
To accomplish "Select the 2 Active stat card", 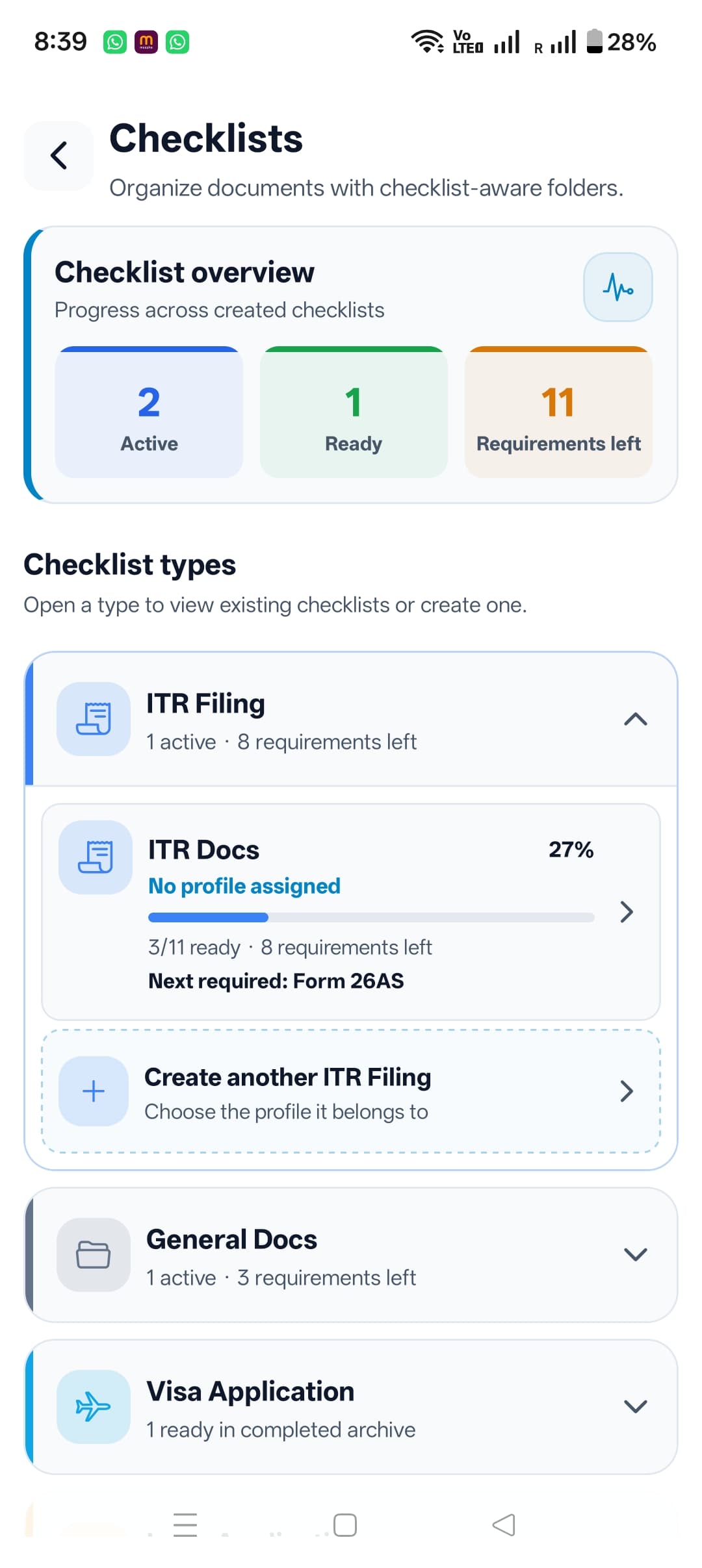I will pyautogui.click(x=149, y=412).
